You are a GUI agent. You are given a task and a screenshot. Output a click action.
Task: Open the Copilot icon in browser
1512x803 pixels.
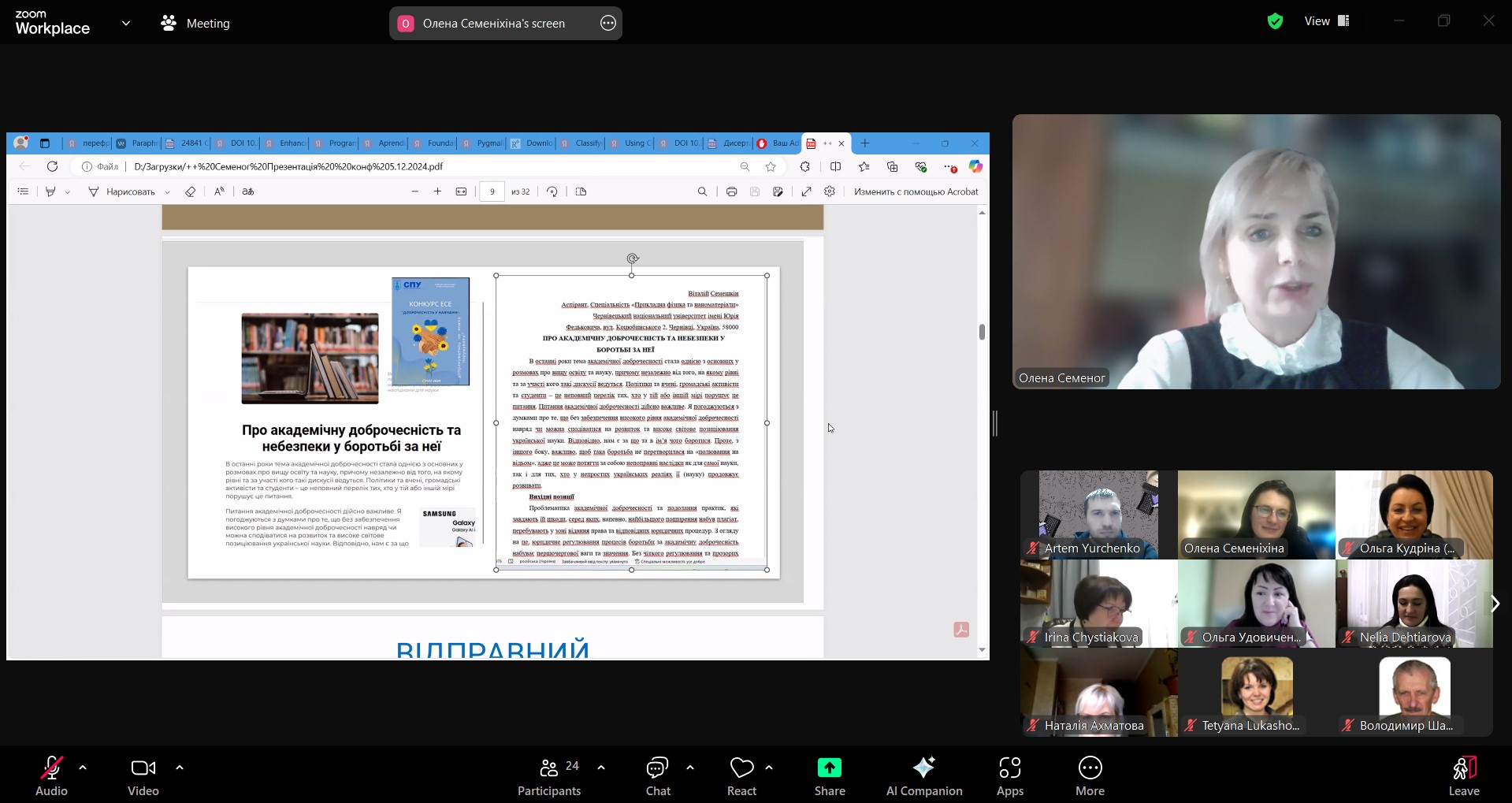click(975, 166)
